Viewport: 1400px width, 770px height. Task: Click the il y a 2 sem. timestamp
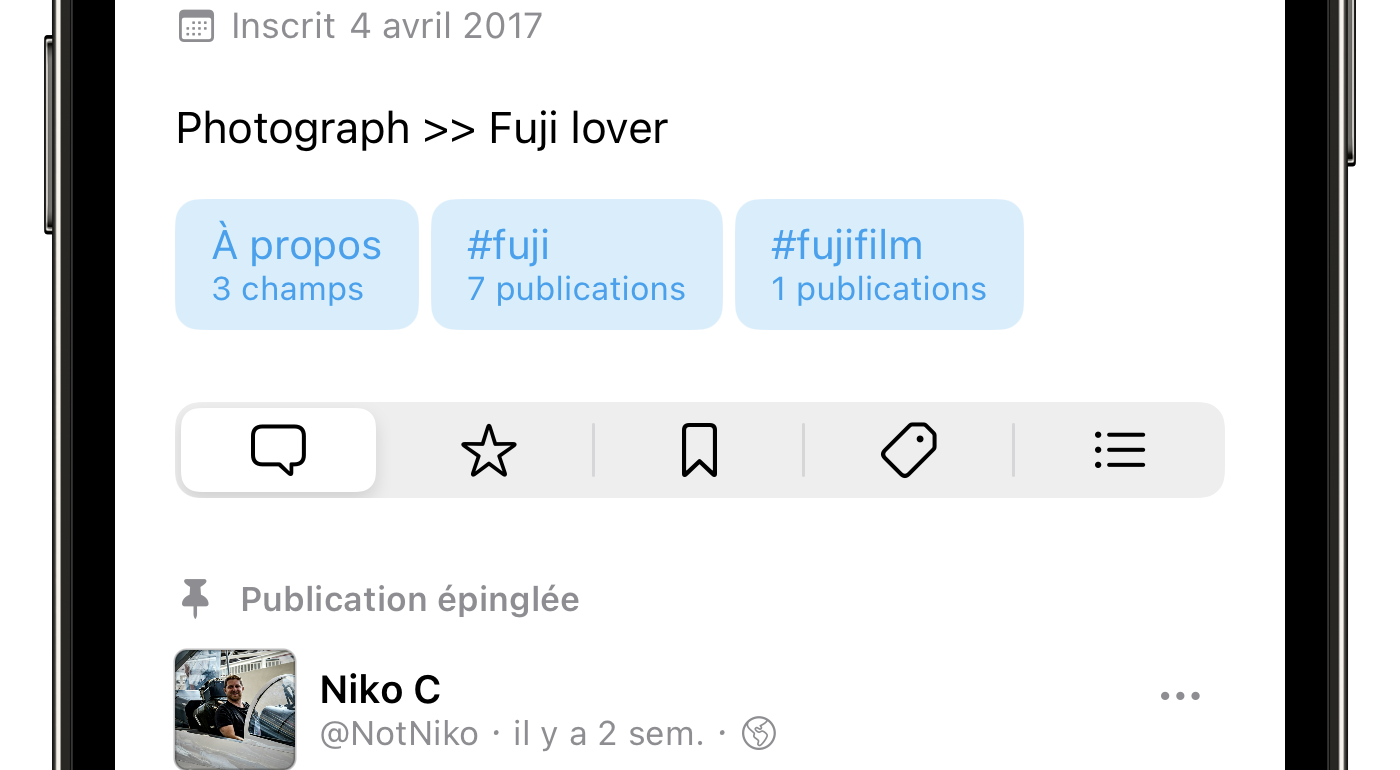(x=609, y=734)
